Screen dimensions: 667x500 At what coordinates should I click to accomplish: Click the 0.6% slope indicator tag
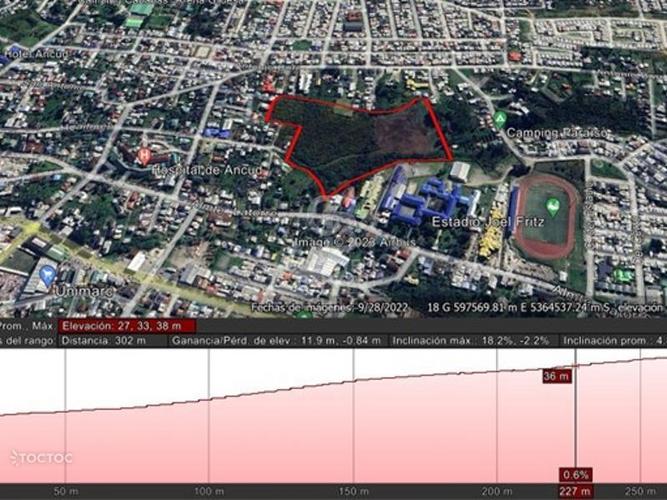[x=575, y=474]
